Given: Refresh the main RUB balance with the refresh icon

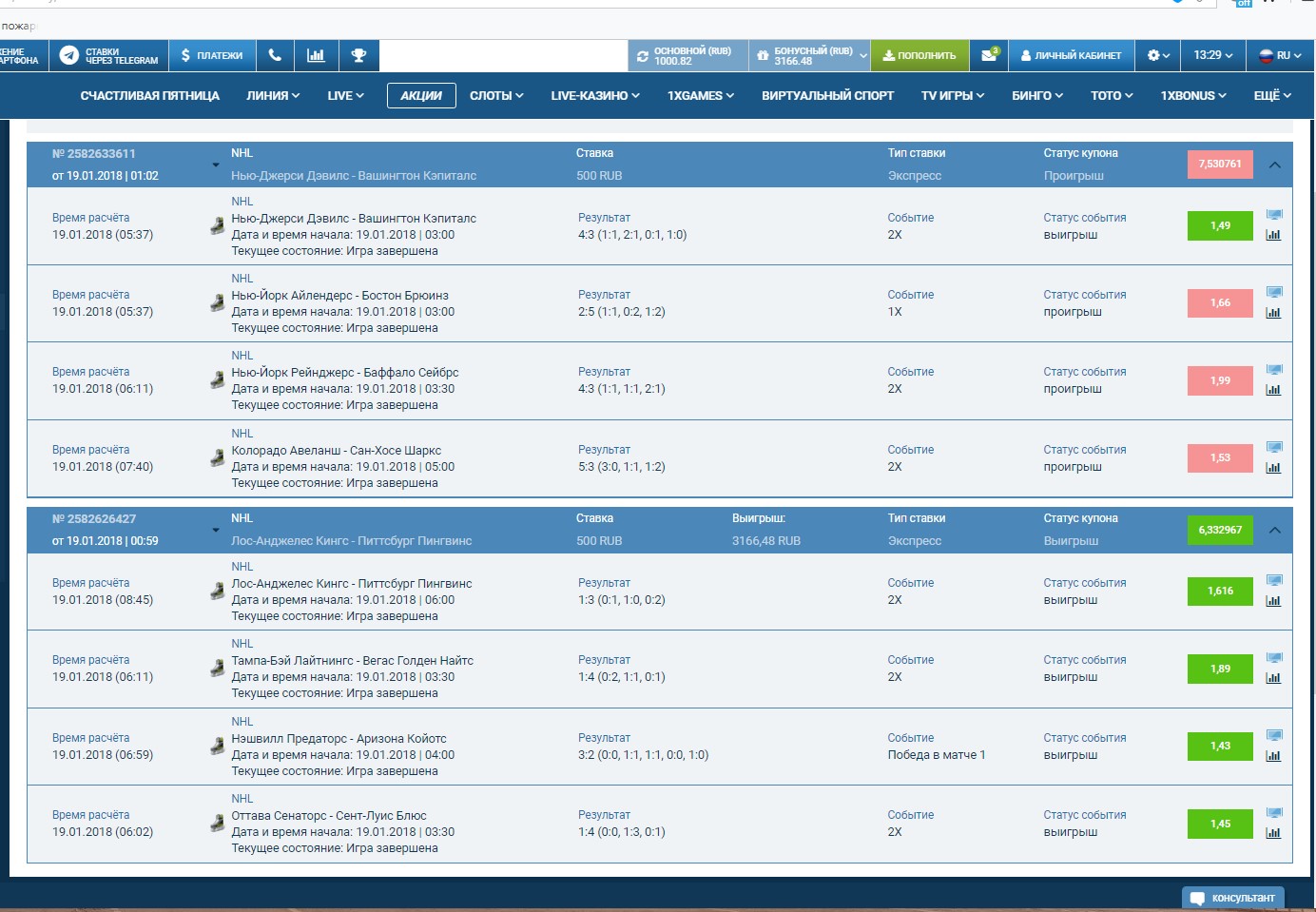Looking at the screenshot, I should (x=643, y=54).
